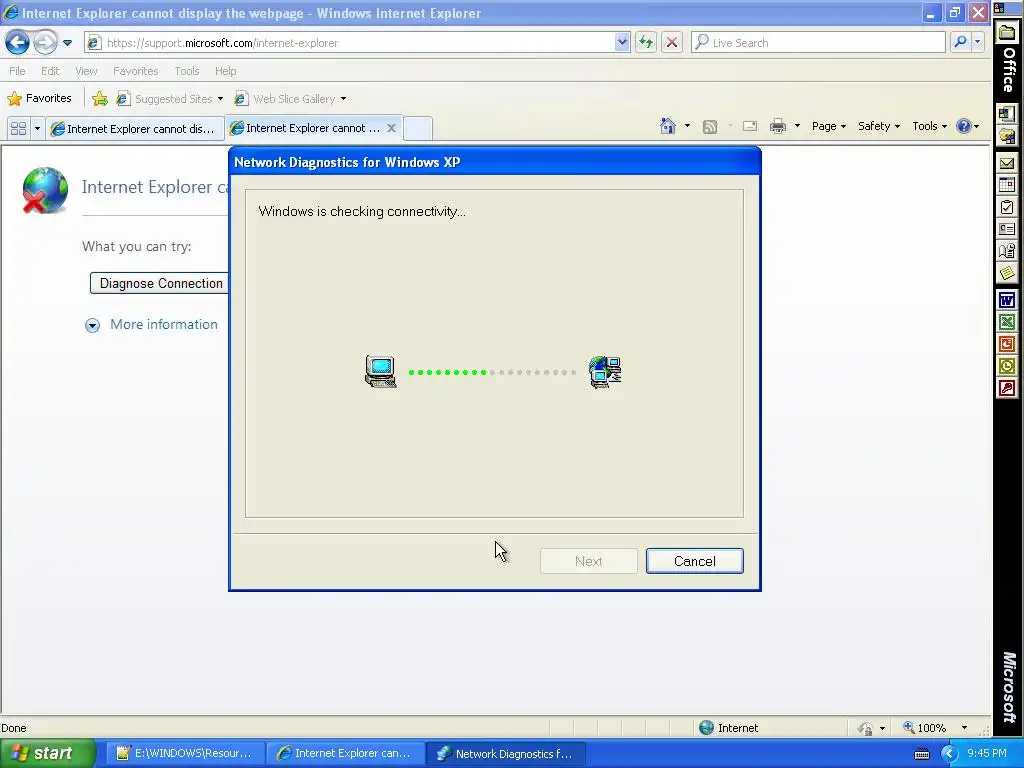Switch to the first Internet Explorer cannot display tab
Image resolution: width=1024 pixels, height=768 pixels.
(134, 129)
